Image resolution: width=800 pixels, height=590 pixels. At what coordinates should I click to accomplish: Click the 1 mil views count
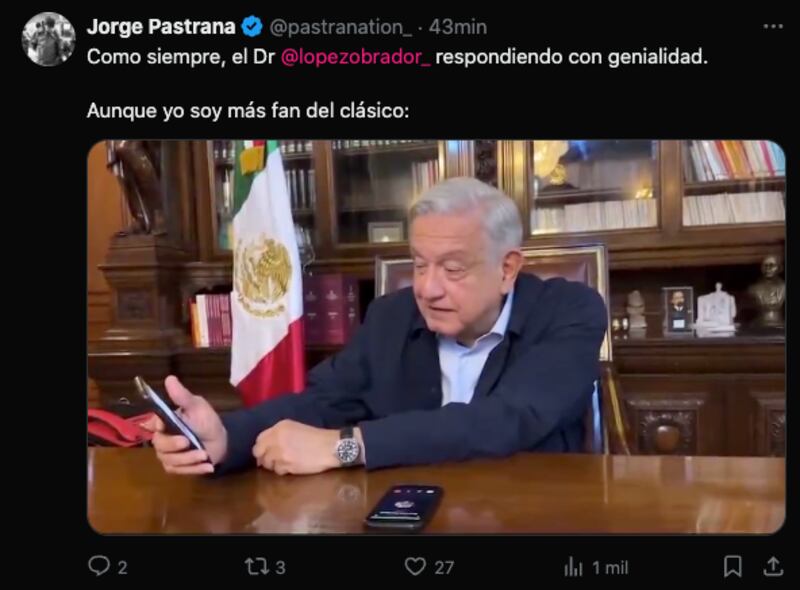(610, 568)
